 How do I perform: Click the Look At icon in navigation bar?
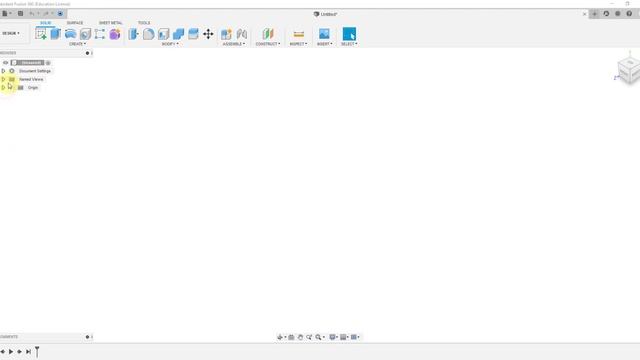[x=291, y=337]
